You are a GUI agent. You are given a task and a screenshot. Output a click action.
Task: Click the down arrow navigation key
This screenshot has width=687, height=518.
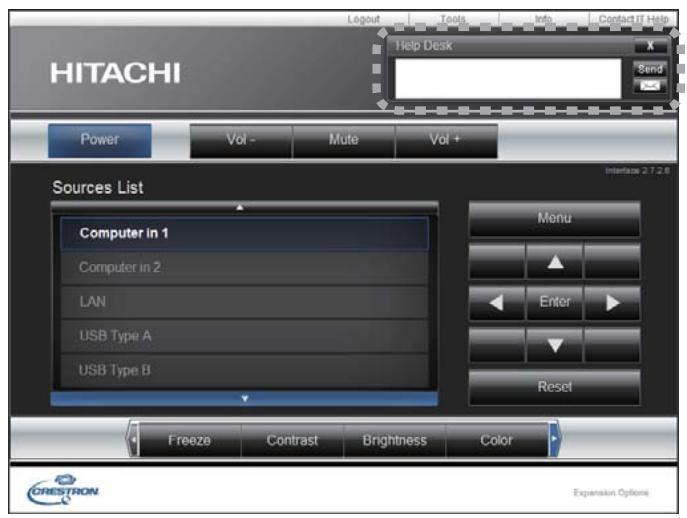(x=555, y=345)
